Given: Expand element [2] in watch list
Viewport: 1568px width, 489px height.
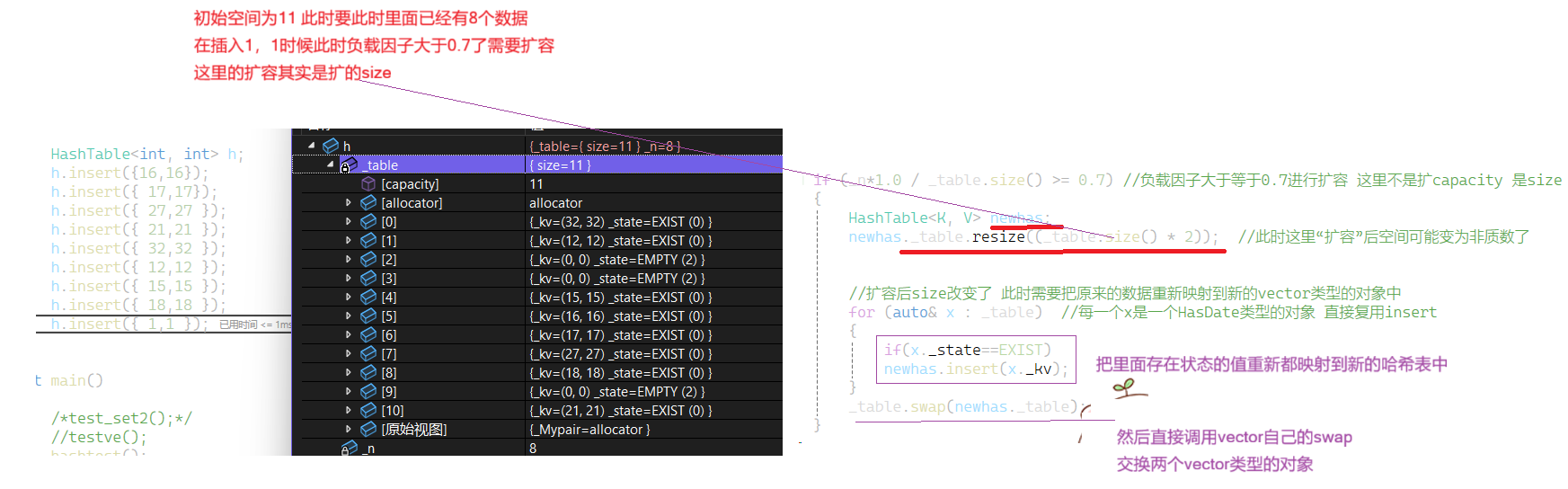Looking at the screenshot, I should 349,259.
